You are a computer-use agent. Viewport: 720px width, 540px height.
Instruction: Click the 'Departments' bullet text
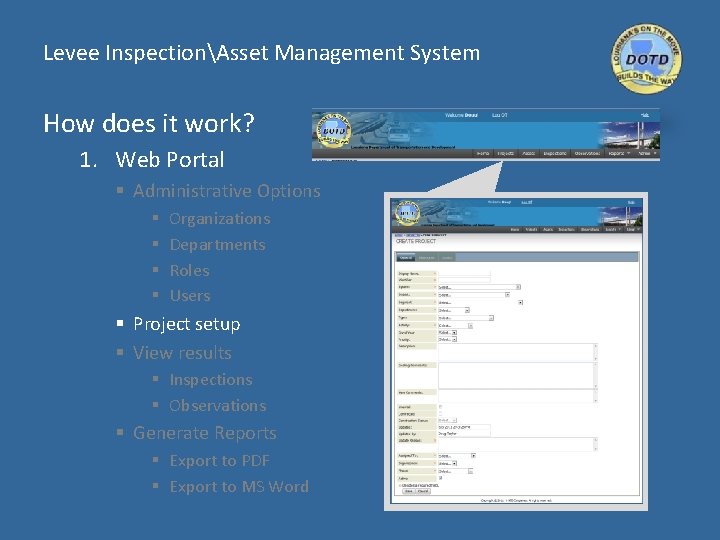pyautogui.click(x=218, y=245)
